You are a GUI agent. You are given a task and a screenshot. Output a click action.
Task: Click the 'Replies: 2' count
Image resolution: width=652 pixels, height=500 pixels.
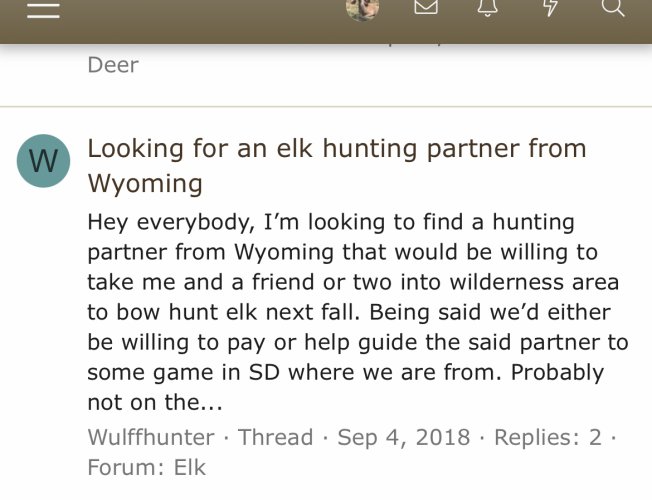548,438
